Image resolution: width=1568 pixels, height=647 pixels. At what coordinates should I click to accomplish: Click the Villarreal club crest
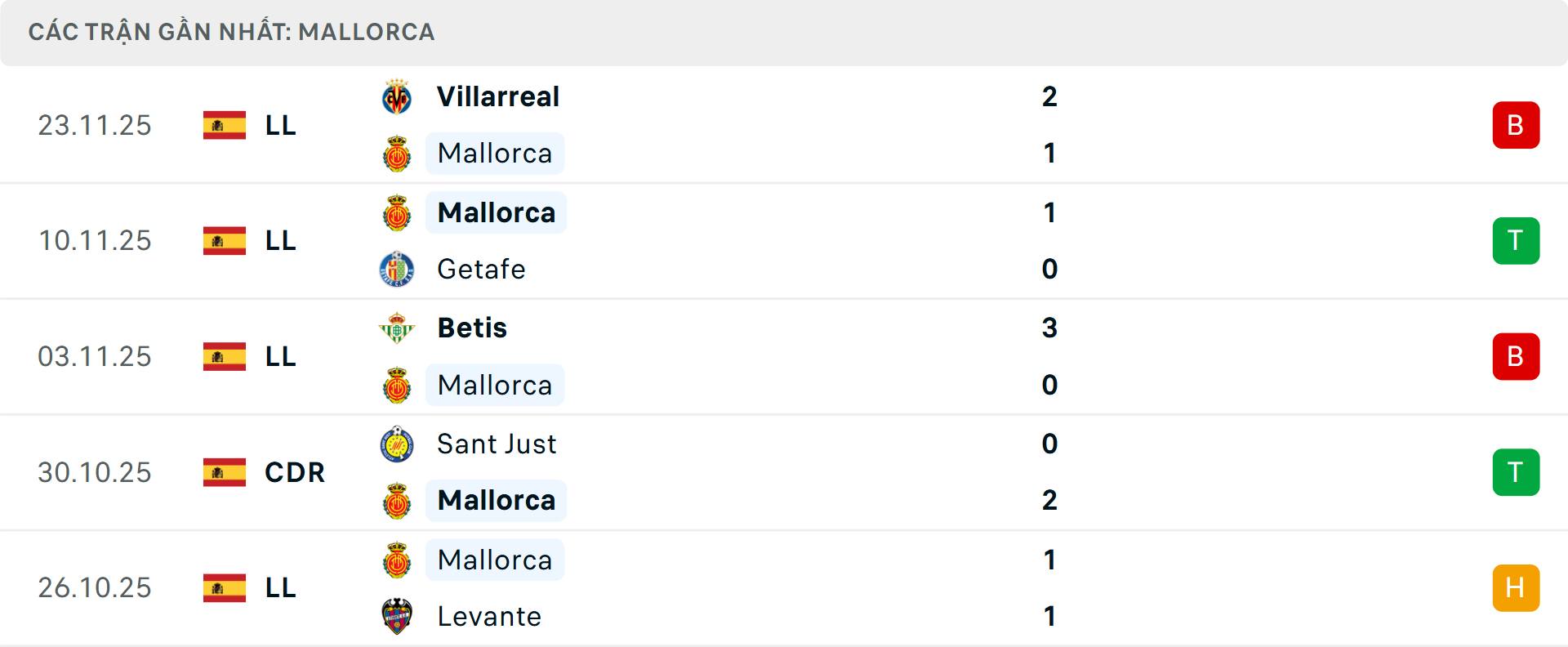pyautogui.click(x=397, y=97)
